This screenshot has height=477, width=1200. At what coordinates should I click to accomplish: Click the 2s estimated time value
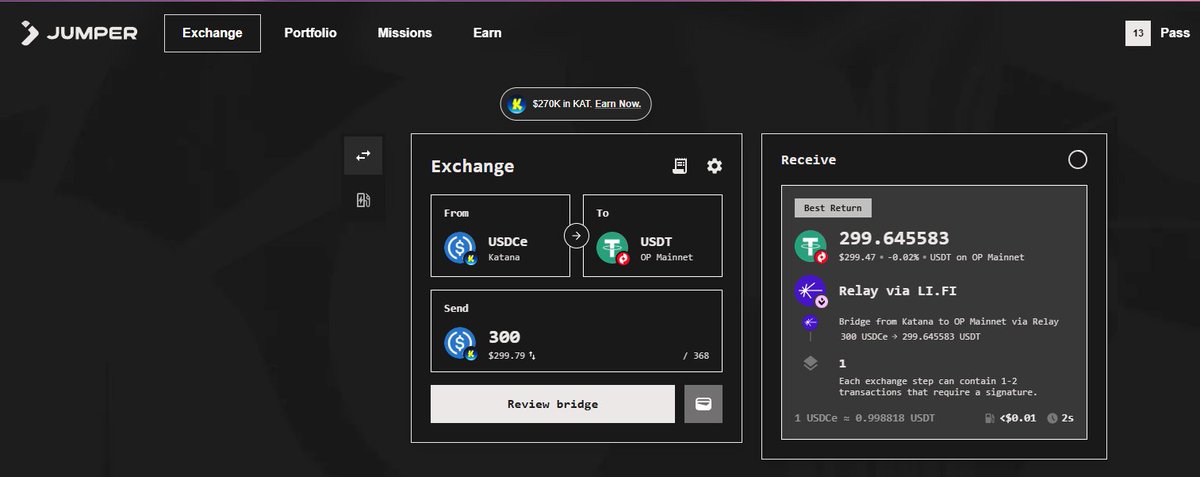tap(1070, 416)
